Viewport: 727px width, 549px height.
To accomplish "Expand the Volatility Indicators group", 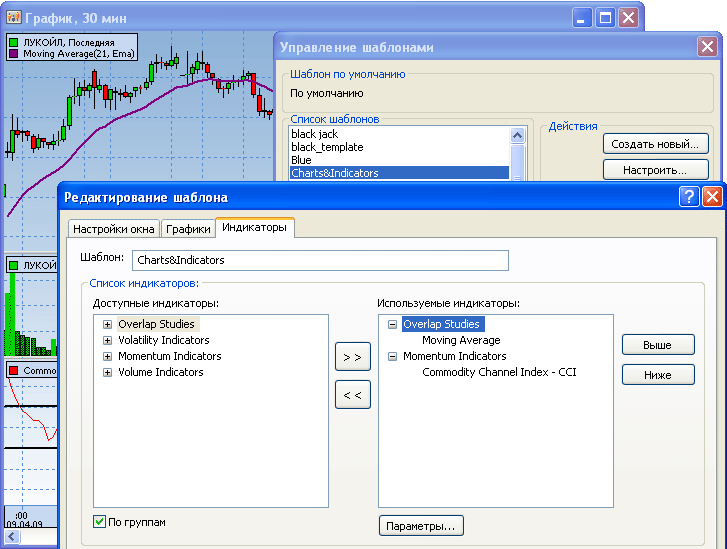I will point(108,340).
